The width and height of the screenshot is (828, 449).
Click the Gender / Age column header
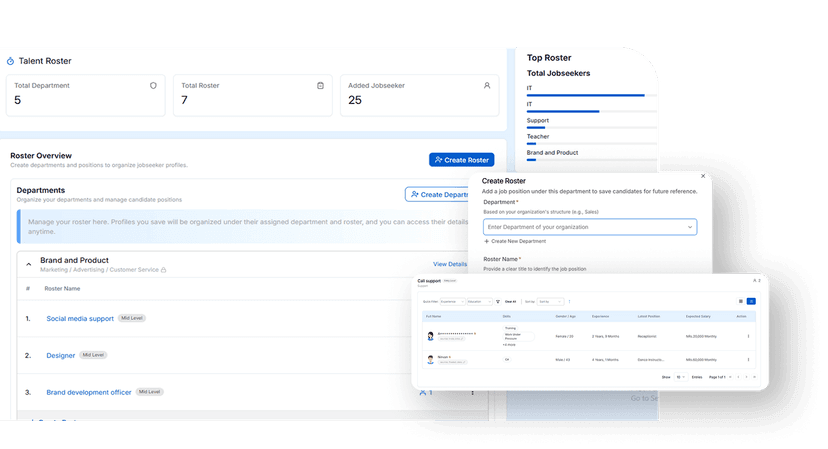566,316
